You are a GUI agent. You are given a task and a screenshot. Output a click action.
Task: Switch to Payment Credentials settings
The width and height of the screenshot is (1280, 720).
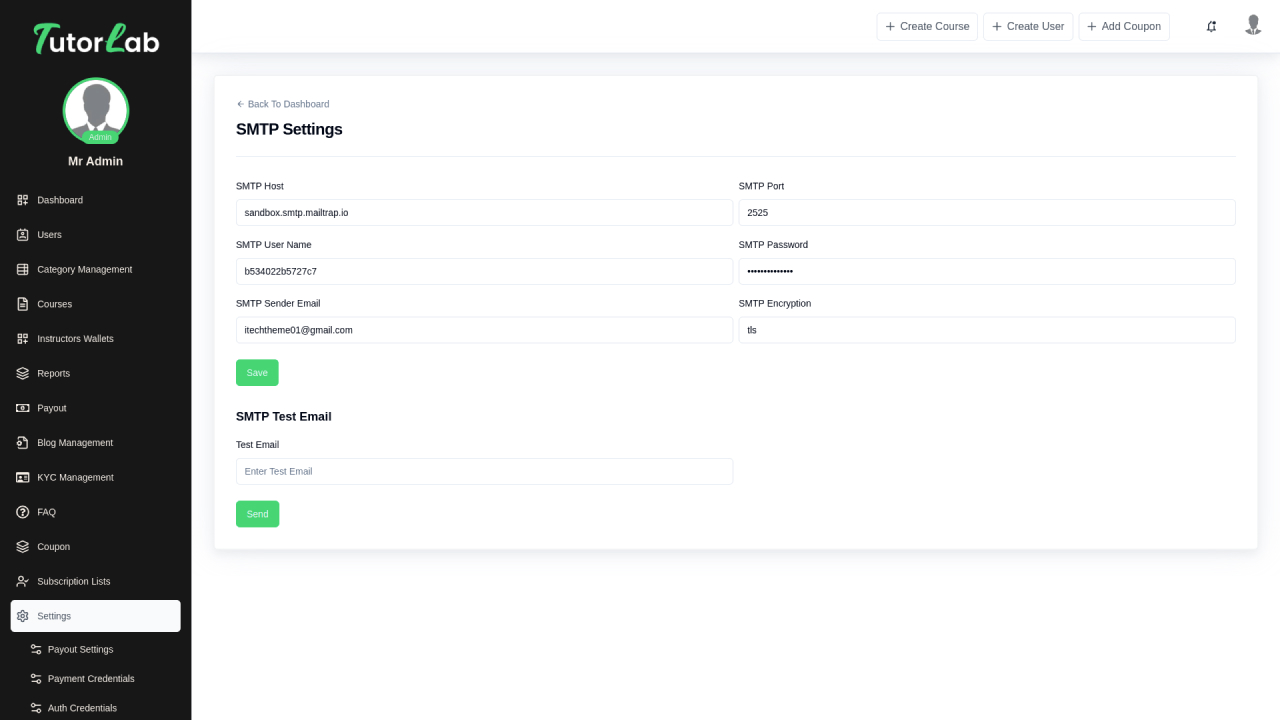pos(91,679)
